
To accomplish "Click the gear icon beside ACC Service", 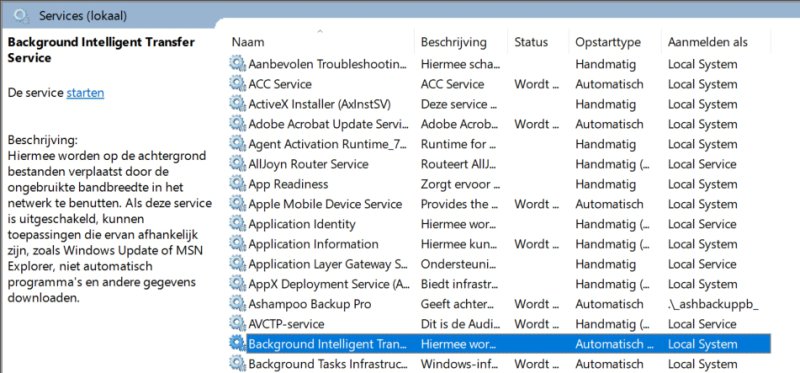I will pyautogui.click(x=237, y=84).
